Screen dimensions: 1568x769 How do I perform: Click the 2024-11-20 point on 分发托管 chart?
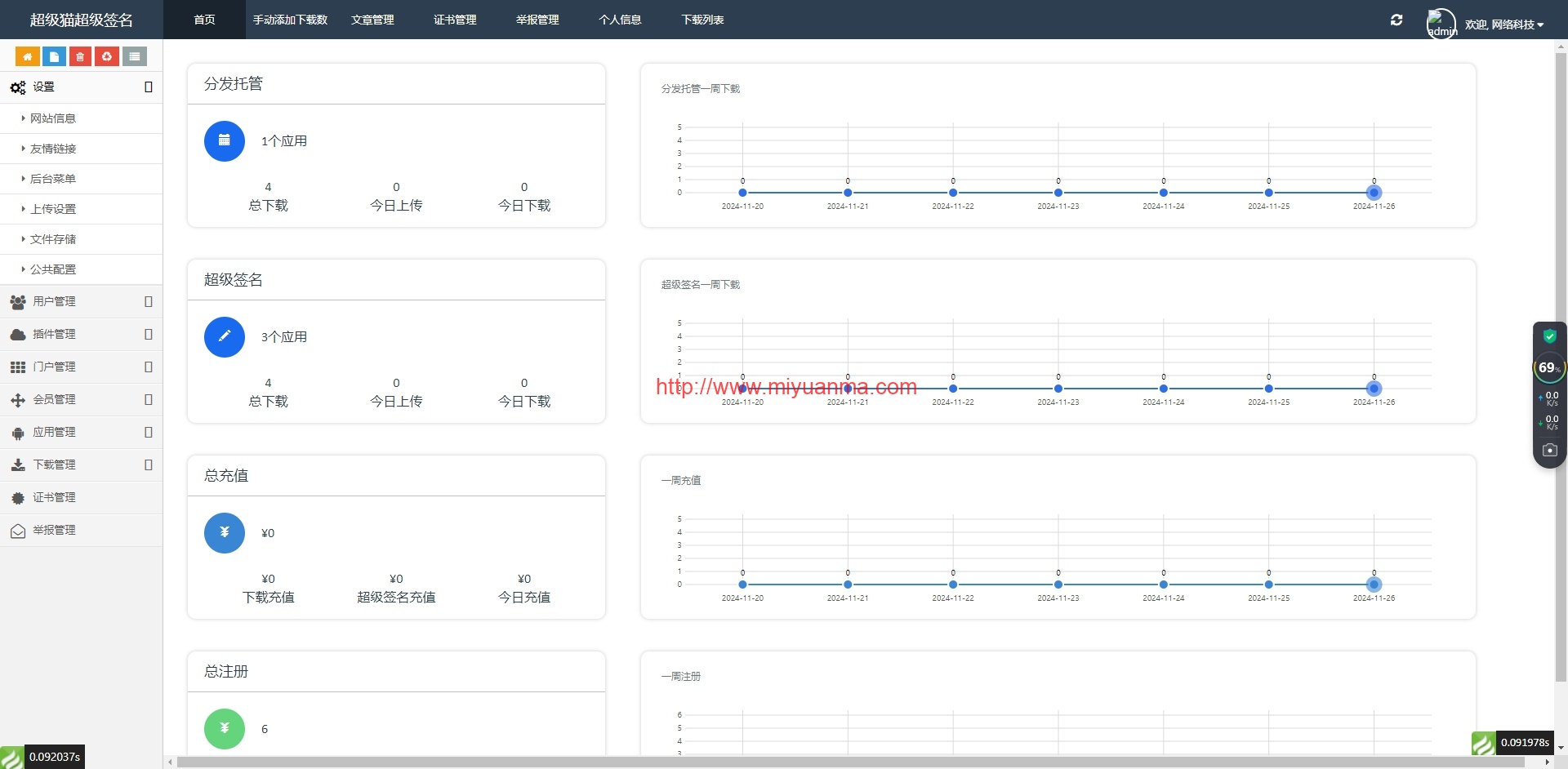click(x=742, y=193)
